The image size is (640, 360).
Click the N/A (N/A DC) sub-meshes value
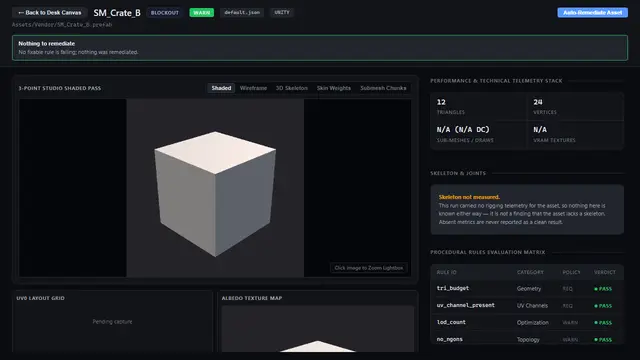tap(463, 129)
